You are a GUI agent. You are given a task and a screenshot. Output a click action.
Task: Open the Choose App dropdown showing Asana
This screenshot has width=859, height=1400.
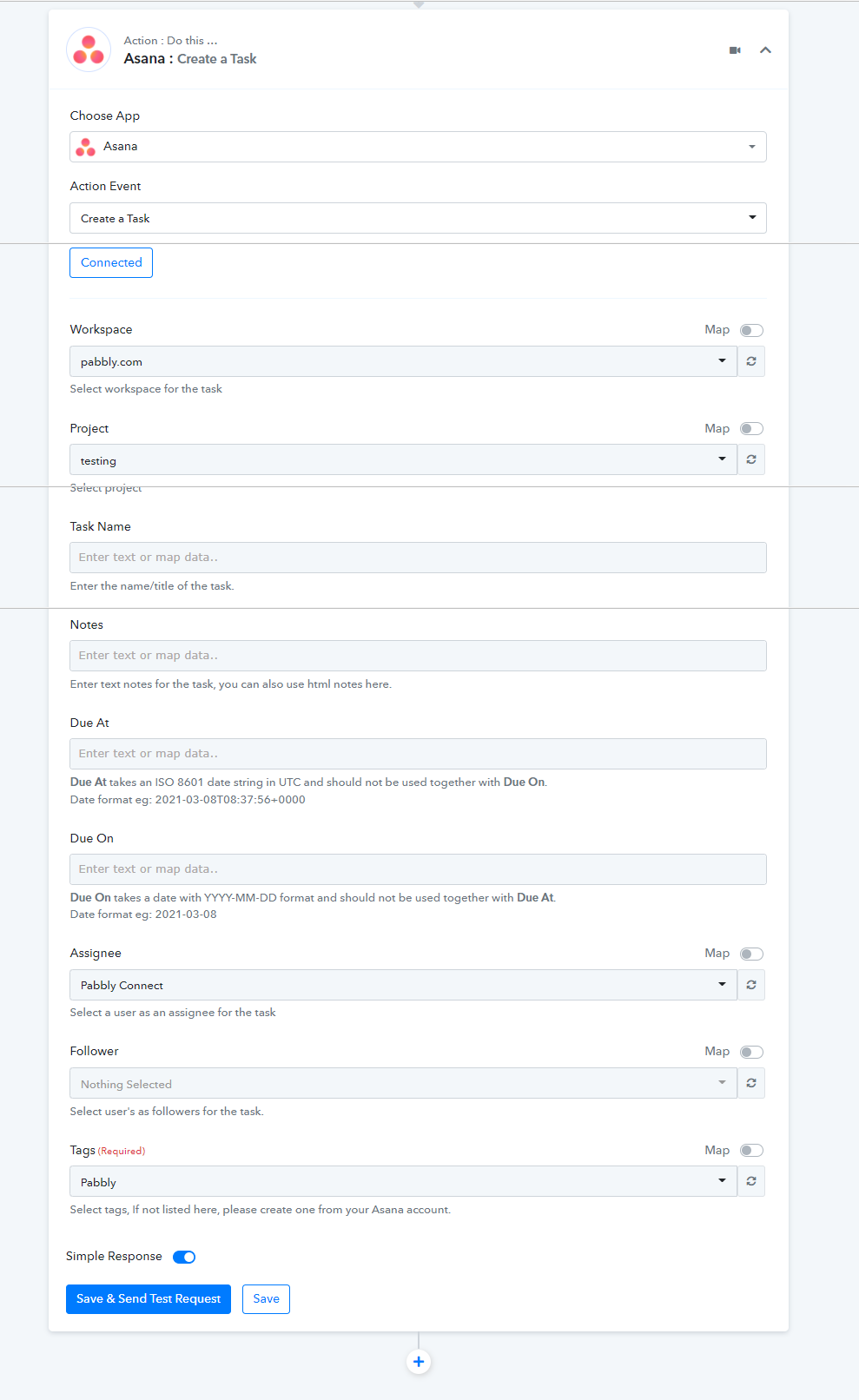tap(418, 147)
